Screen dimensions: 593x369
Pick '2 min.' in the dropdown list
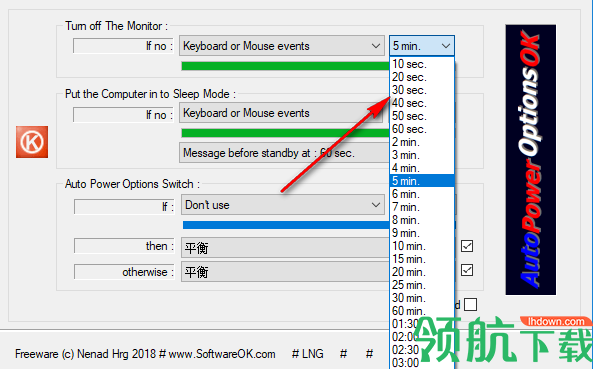[422, 142]
